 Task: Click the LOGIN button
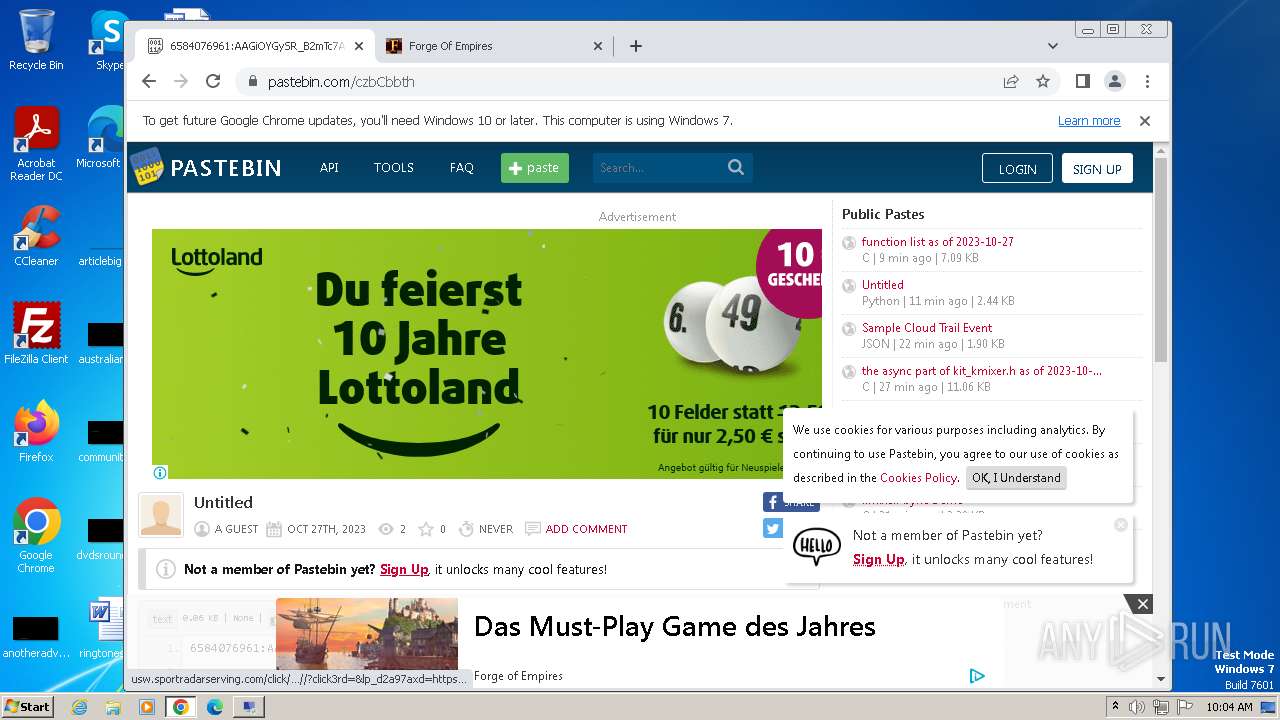[1017, 169]
